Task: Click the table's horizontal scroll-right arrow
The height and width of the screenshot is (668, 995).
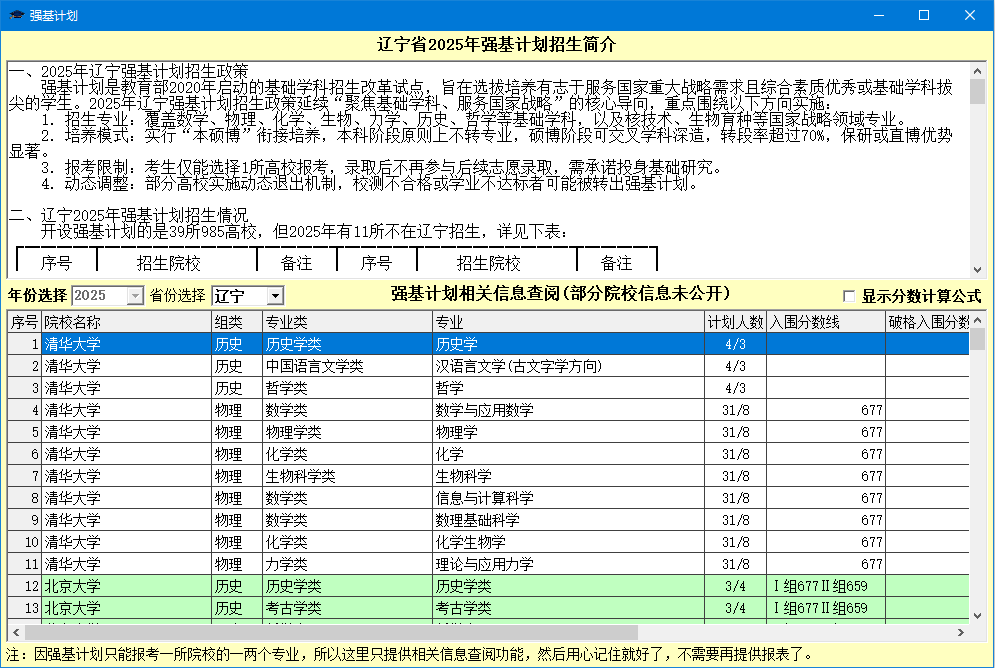Action: pos(961,632)
